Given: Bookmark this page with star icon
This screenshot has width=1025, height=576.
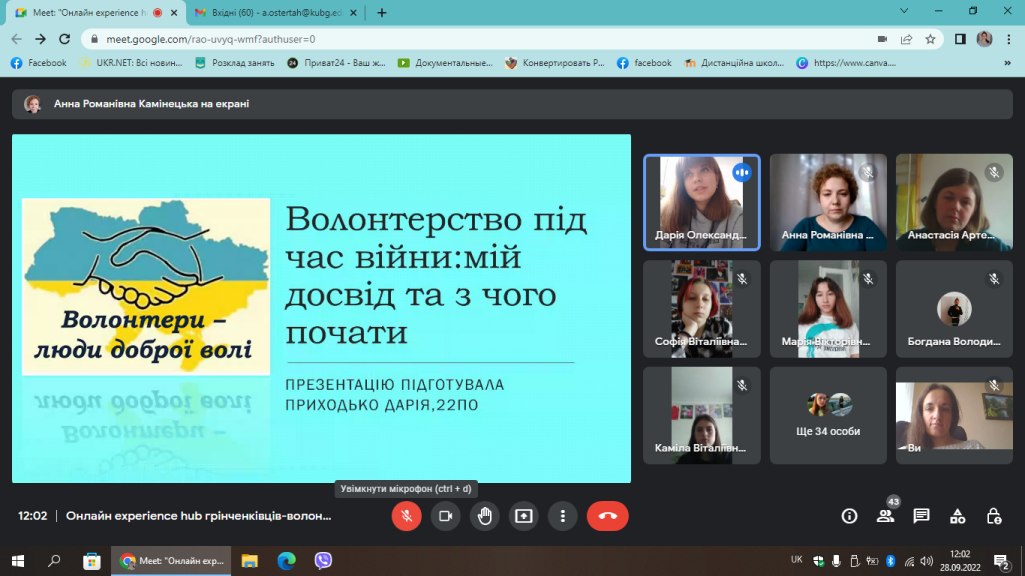Looking at the screenshot, I should pyautogui.click(x=930, y=39).
